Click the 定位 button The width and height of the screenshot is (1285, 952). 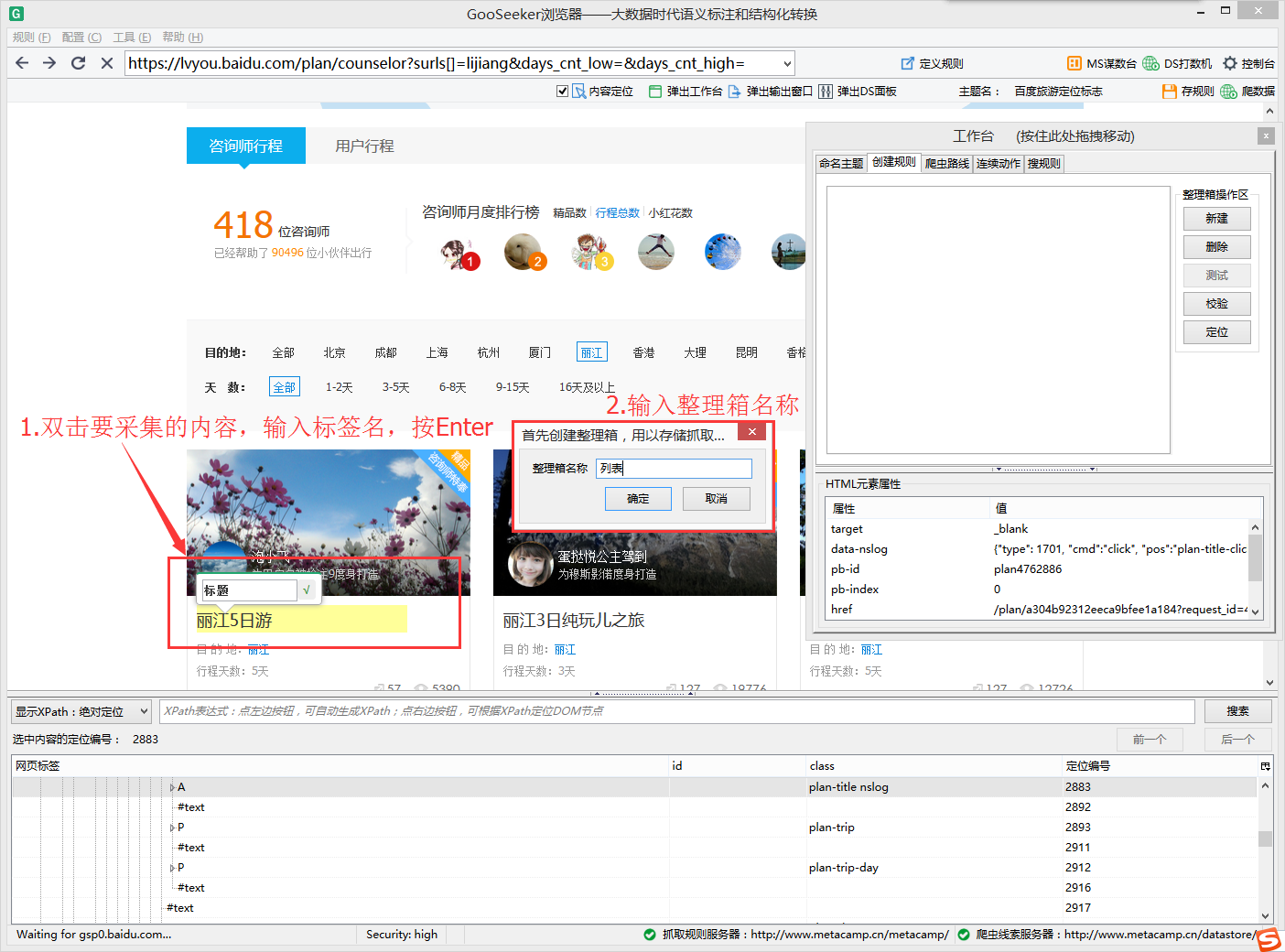[1216, 332]
